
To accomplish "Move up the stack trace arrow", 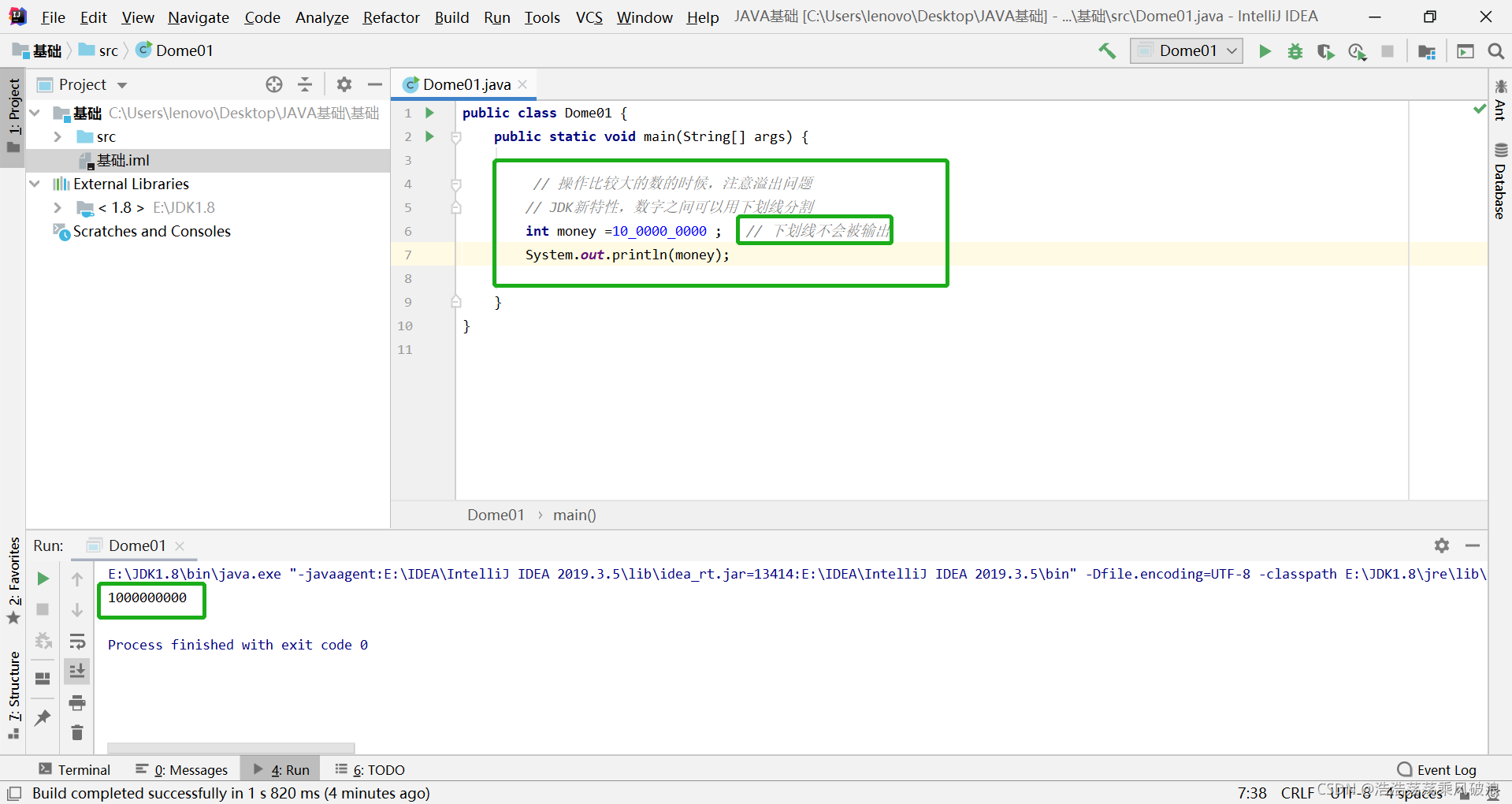I will [x=77, y=579].
